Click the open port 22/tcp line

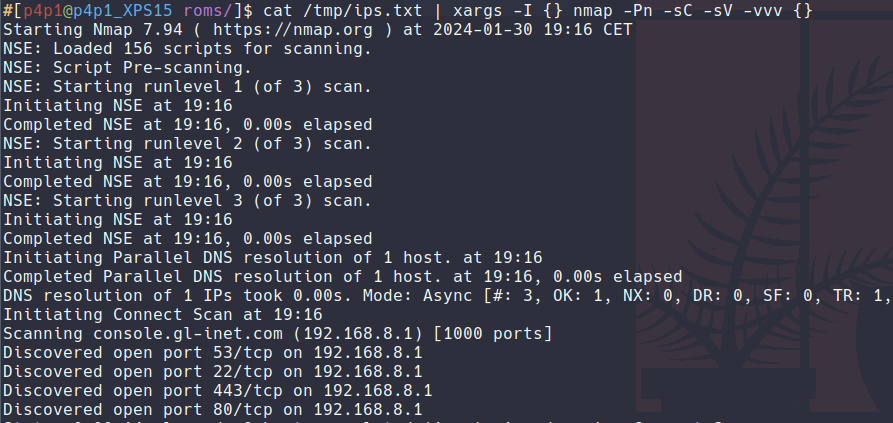coord(212,371)
